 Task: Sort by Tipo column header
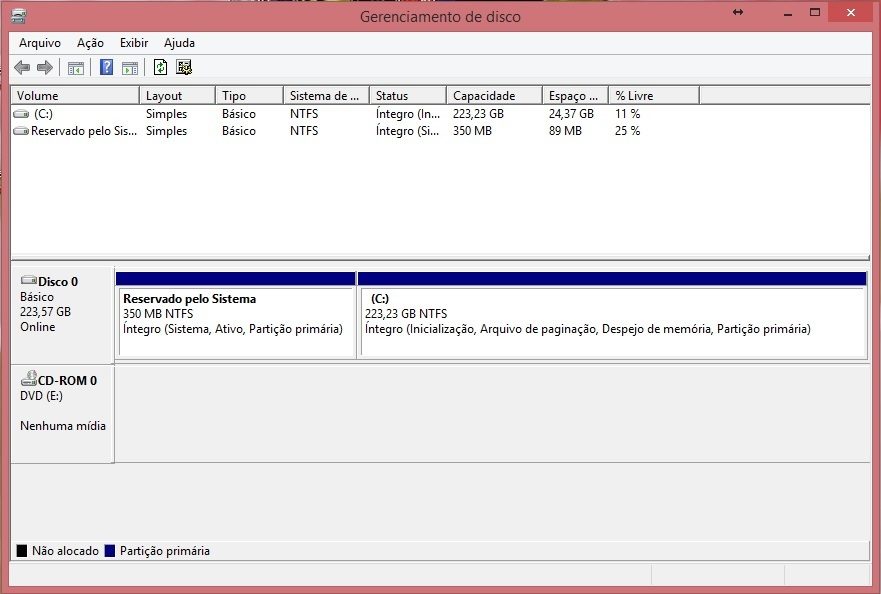point(249,96)
